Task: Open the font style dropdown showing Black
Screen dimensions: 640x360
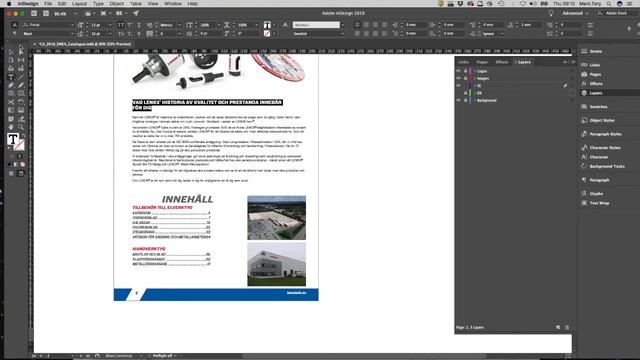Action: coord(73,34)
